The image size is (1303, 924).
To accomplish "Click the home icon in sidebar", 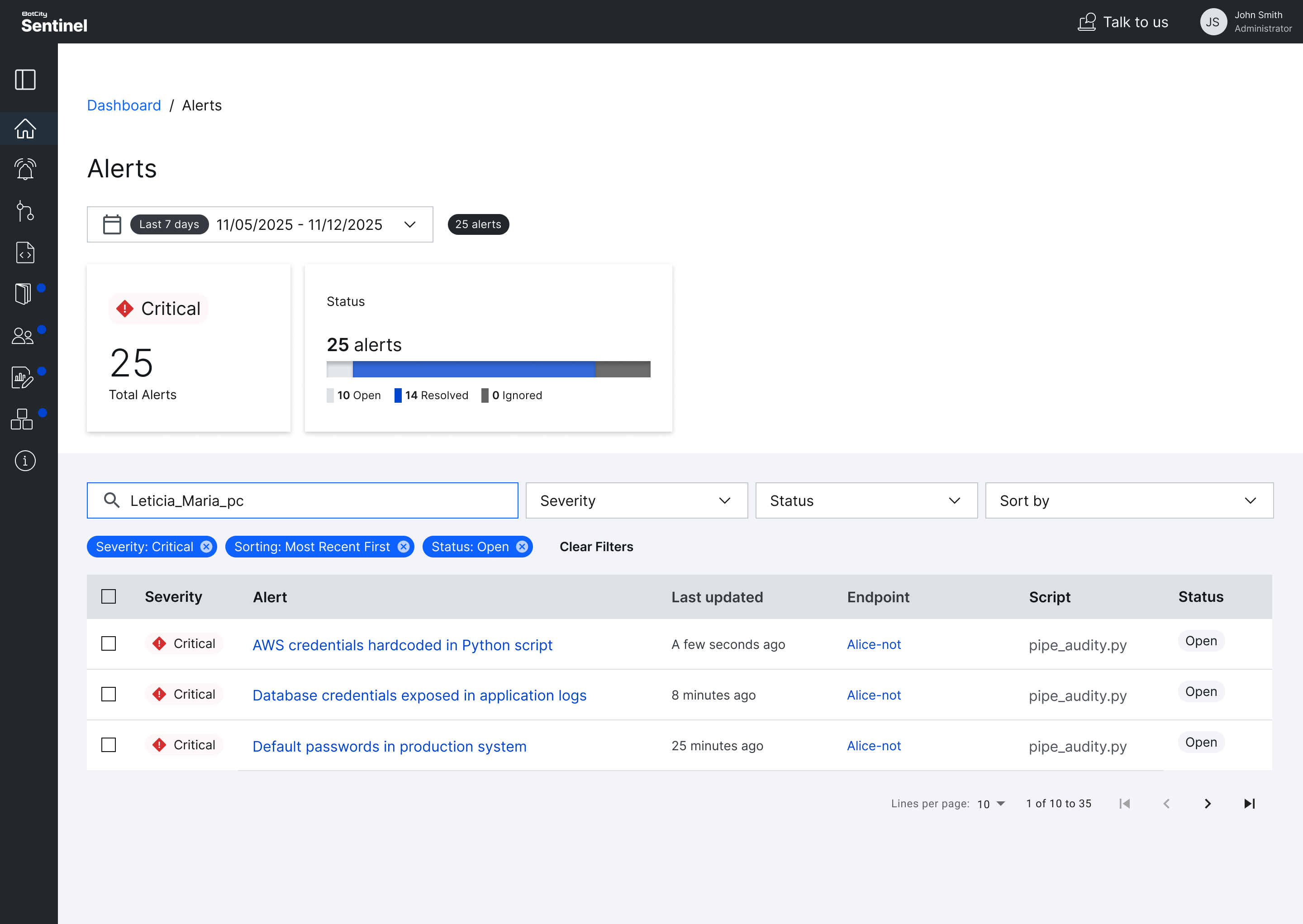I will pos(25,129).
